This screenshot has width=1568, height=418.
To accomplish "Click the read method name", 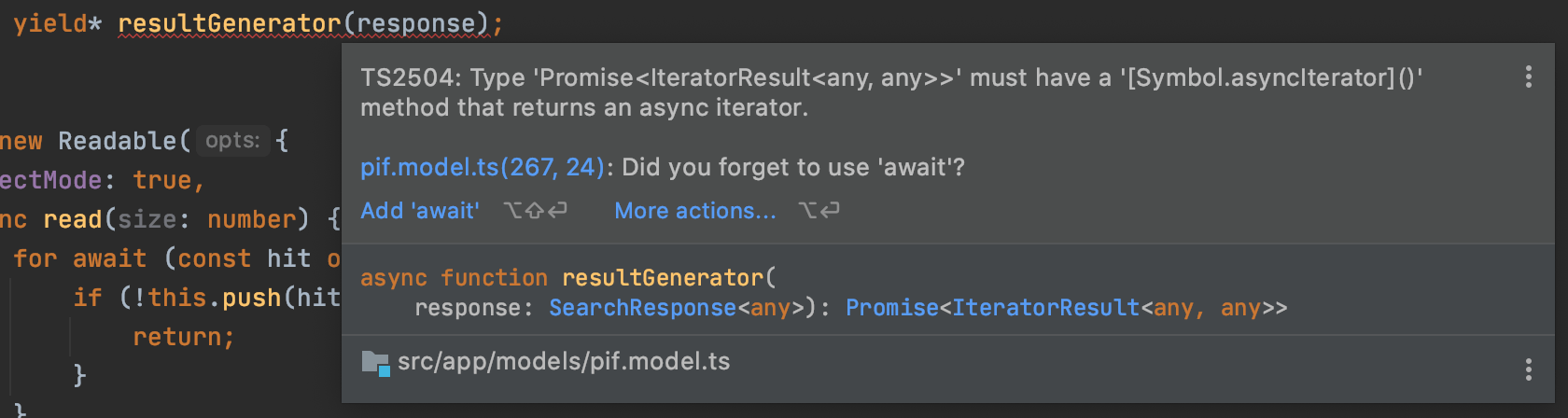I will pos(73,219).
